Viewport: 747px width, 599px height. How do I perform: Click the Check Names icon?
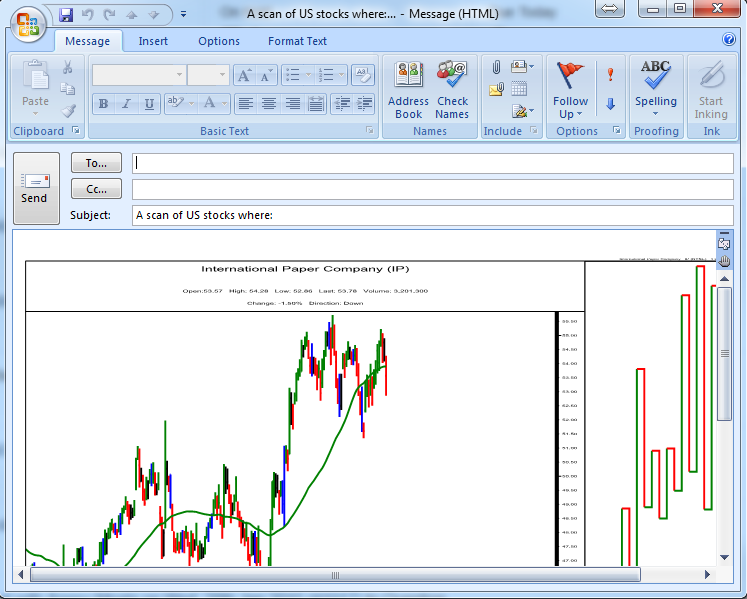click(452, 90)
